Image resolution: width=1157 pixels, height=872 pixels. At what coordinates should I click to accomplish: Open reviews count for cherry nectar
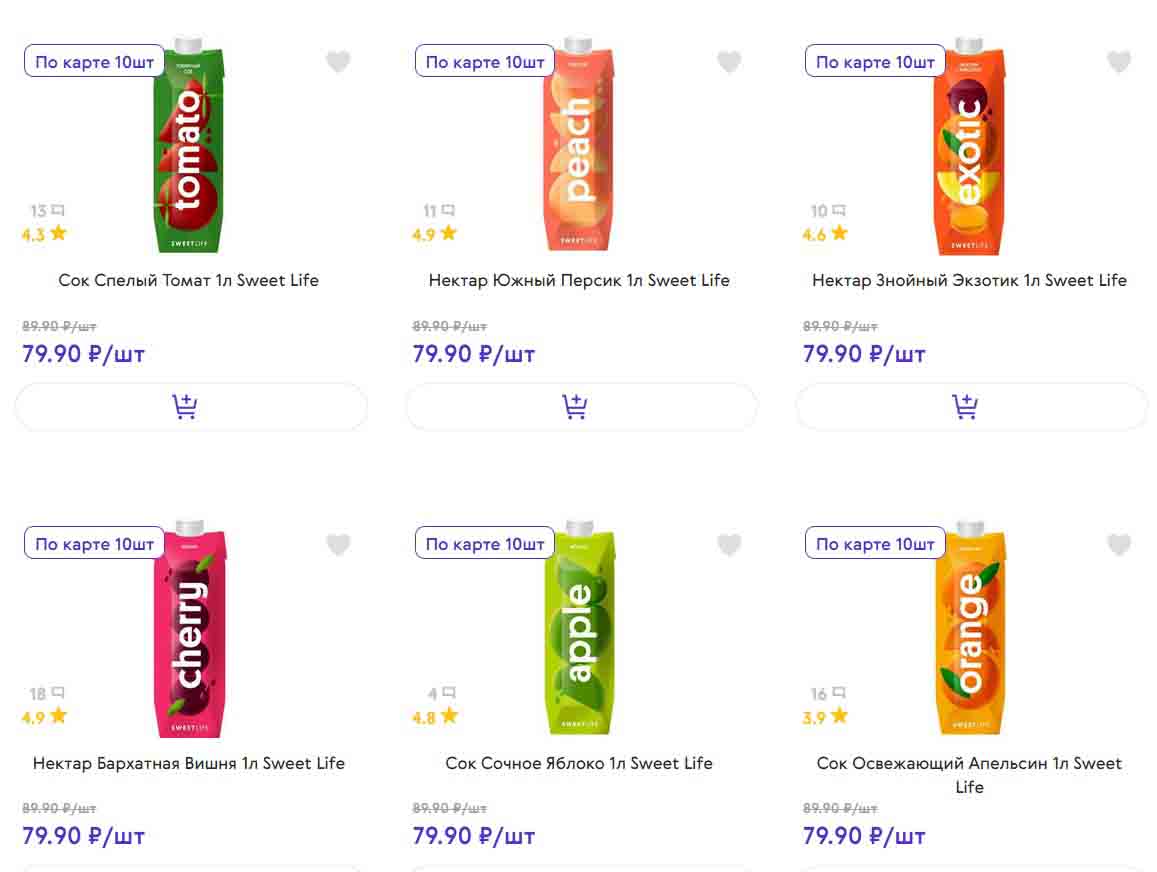47,694
